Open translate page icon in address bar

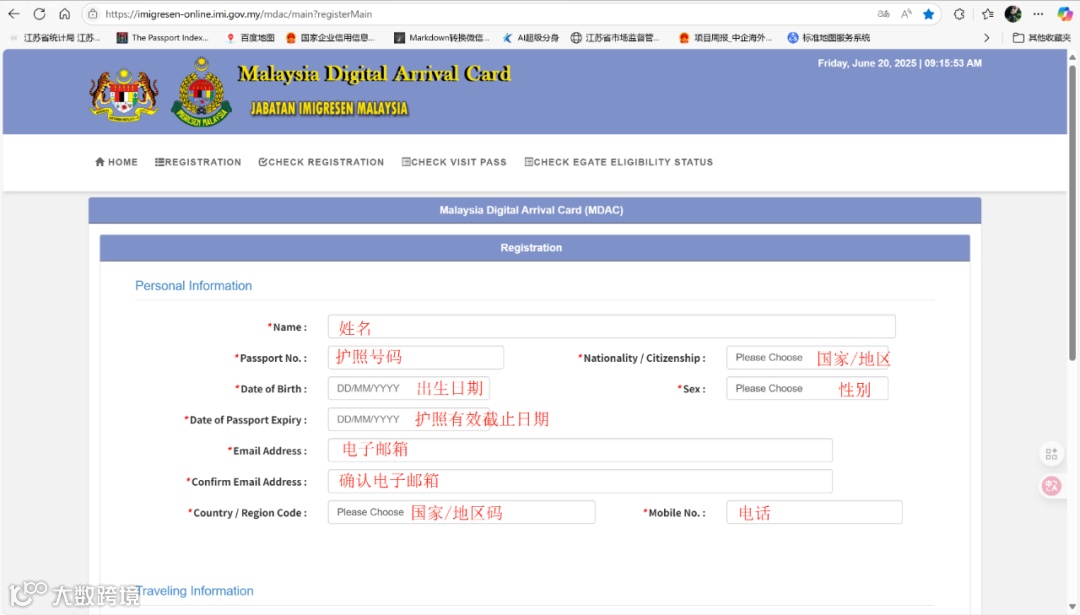884,14
